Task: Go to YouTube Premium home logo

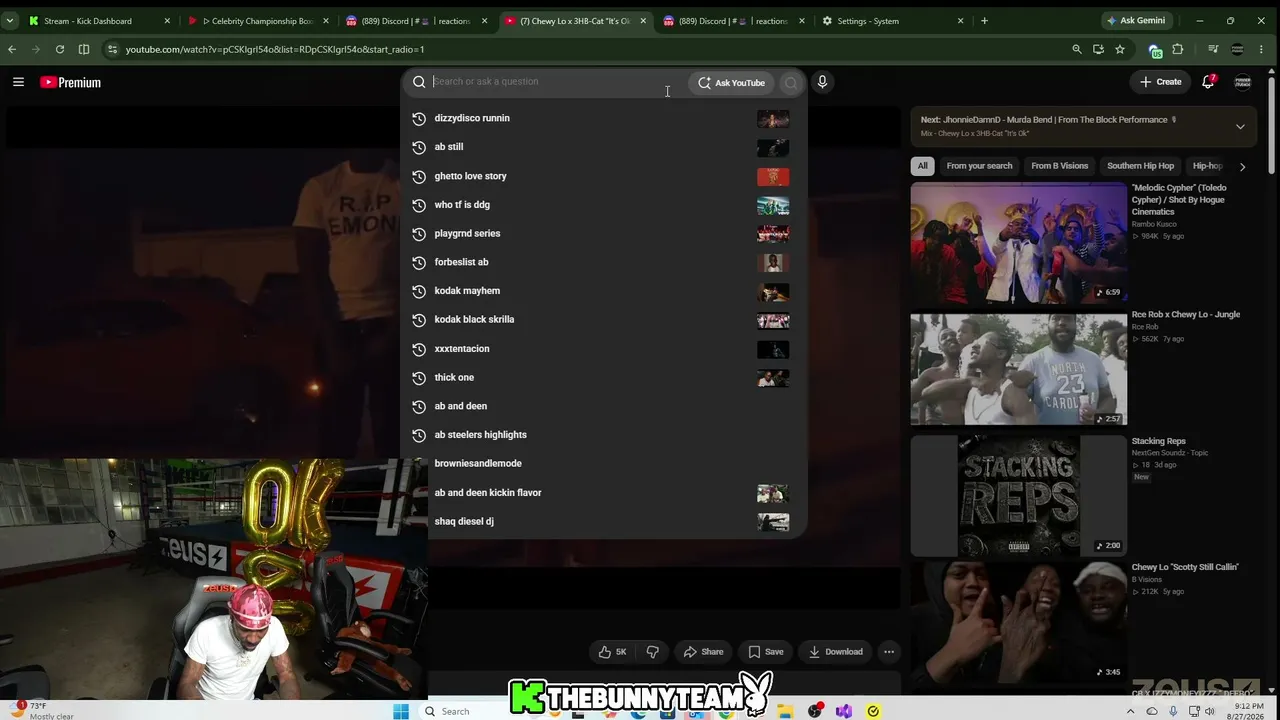Action: 71,82
